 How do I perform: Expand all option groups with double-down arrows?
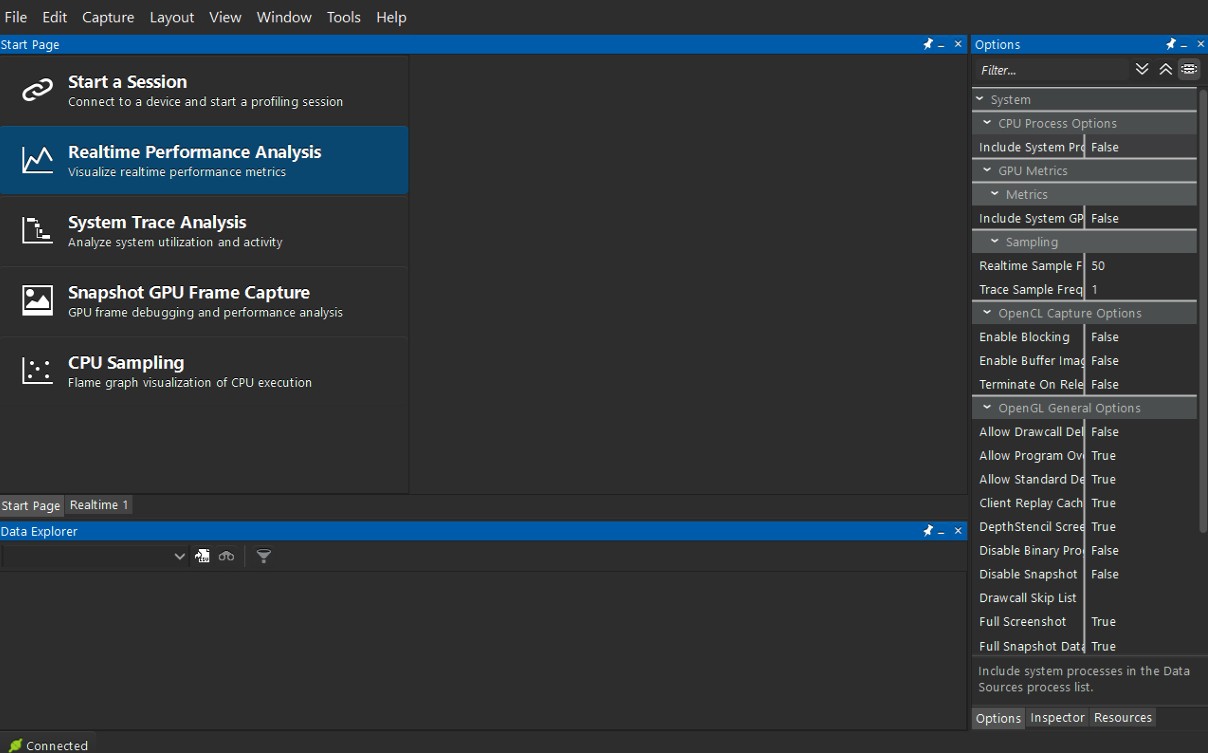1142,69
